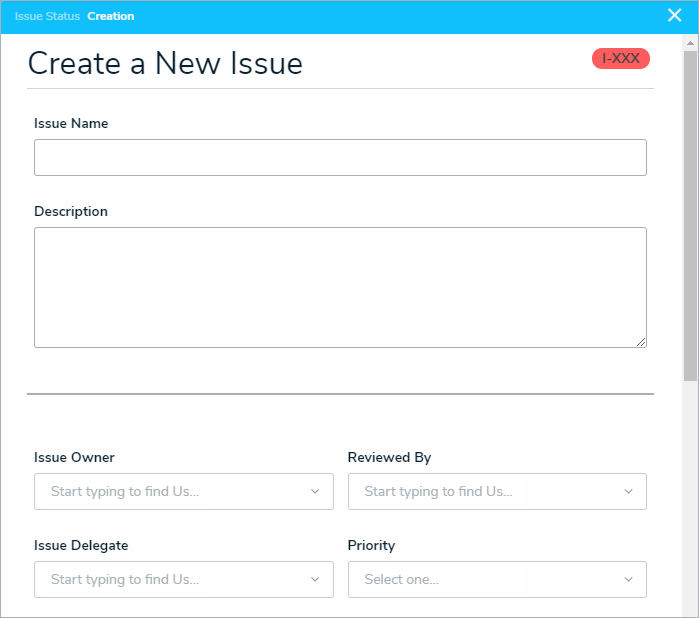Click the 'Reviewed By' field label
Image resolution: width=699 pixels, height=618 pixels.
tap(389, 458)
